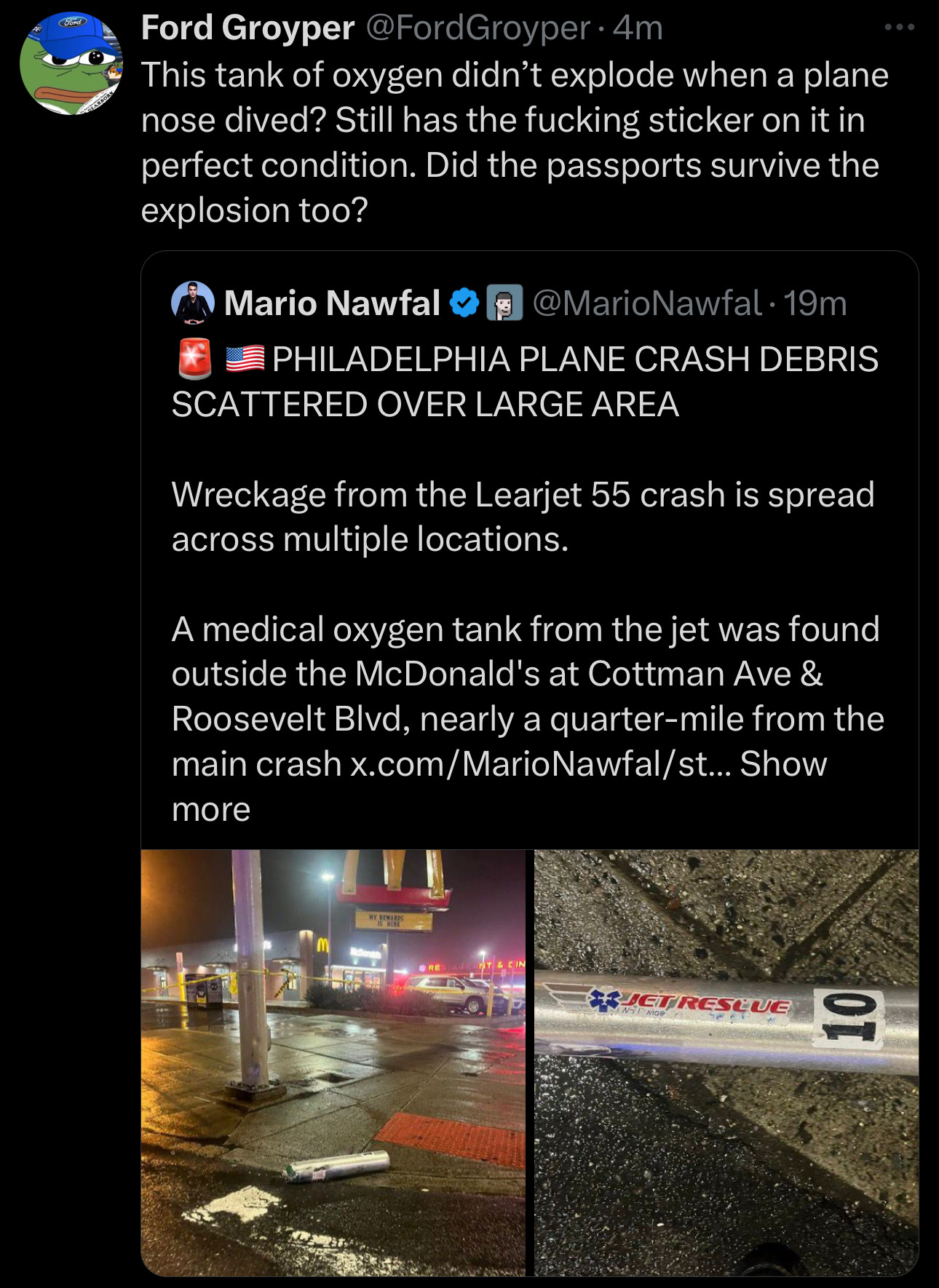Open the McDonald's street photo
The image size is (939, 1288).
point(333,1062)
